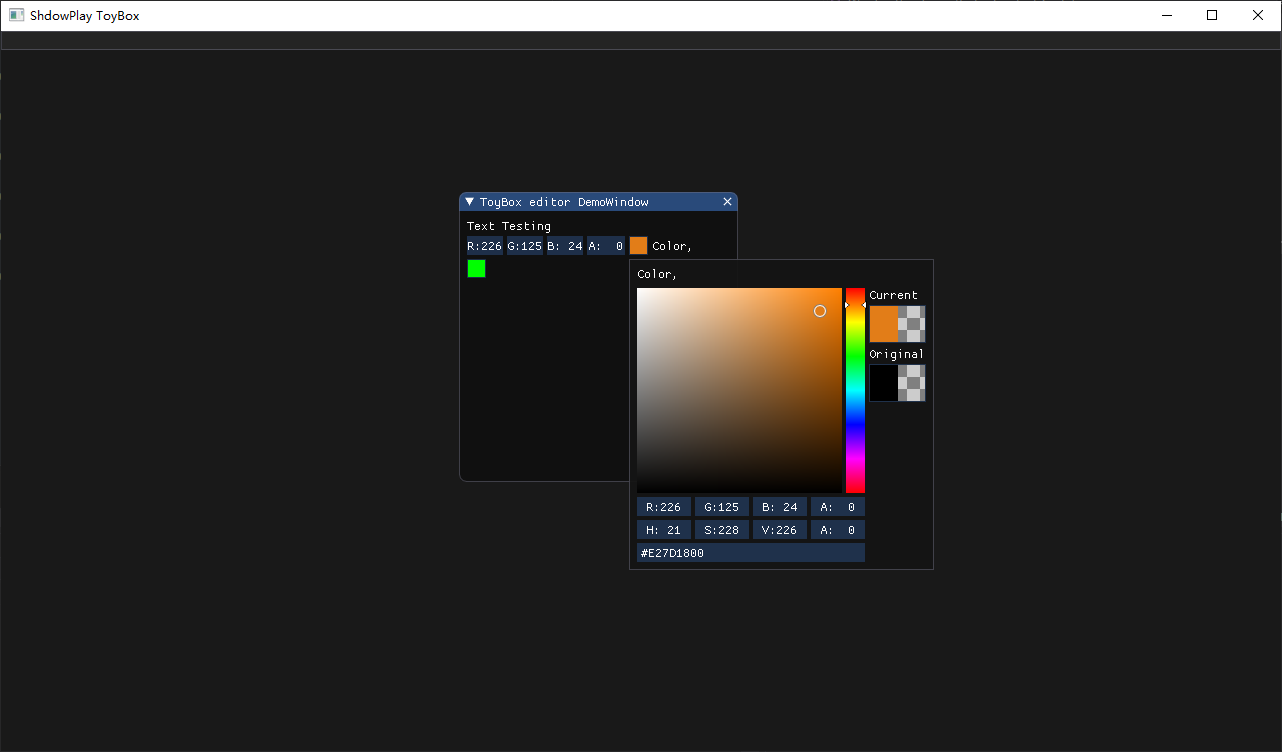The image size is (1282, 752).
Task: Select the R:226 field in picker popup
Action: (664, 507)
